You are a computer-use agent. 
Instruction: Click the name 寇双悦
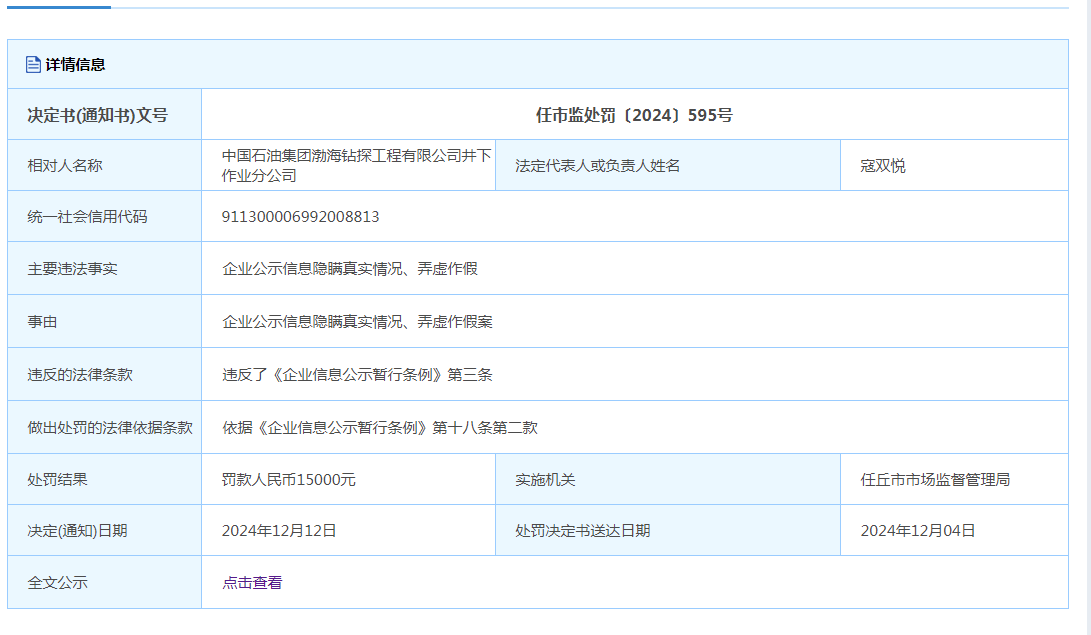click(883, 166)
